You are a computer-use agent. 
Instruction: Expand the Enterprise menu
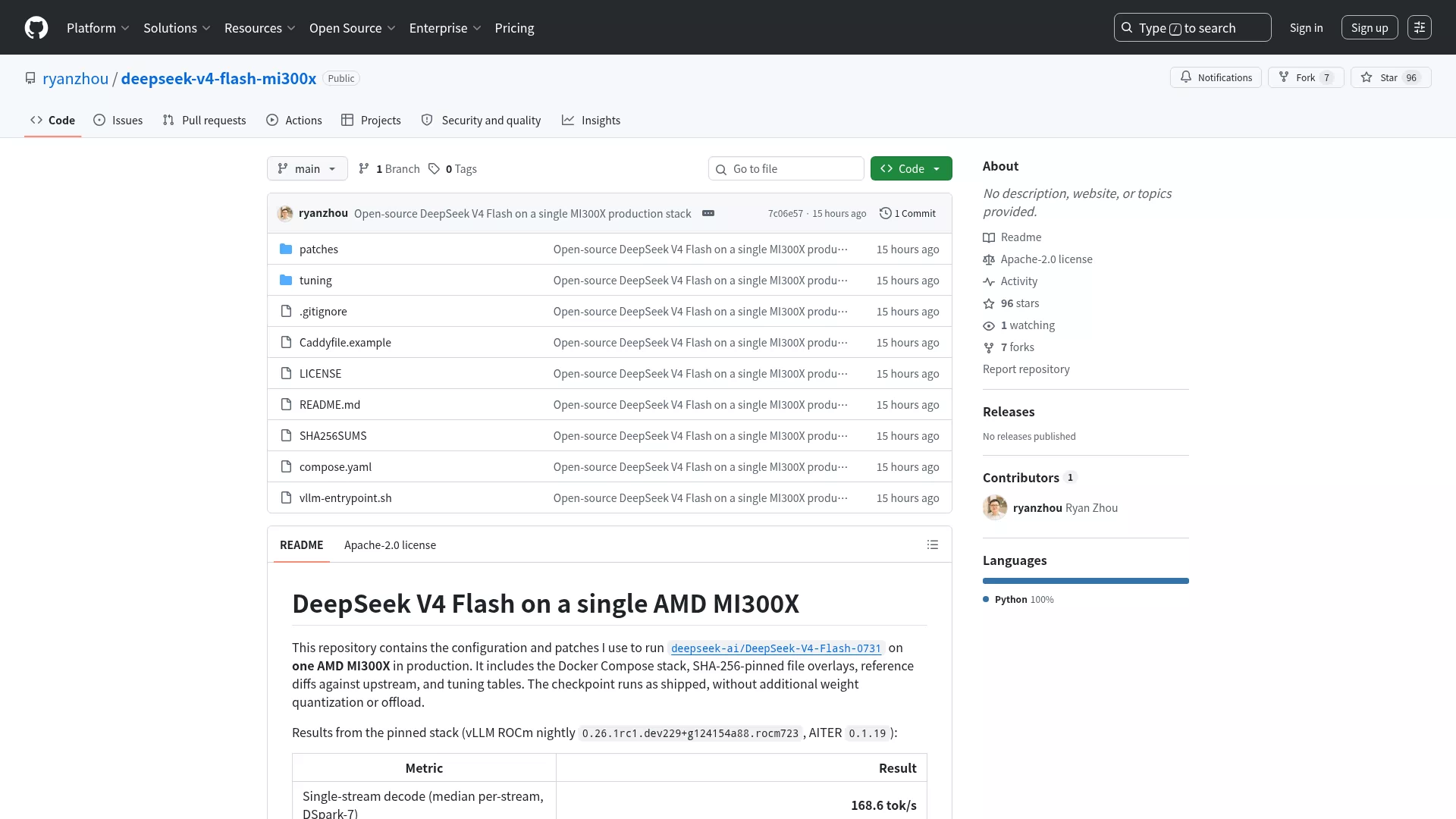445,28
